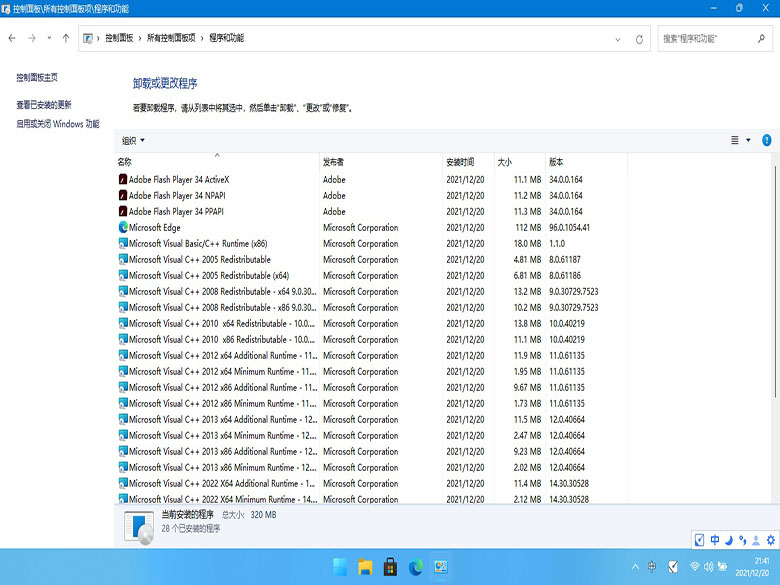Click 程序和功能 breadcrumb segment

coord(226,38)
